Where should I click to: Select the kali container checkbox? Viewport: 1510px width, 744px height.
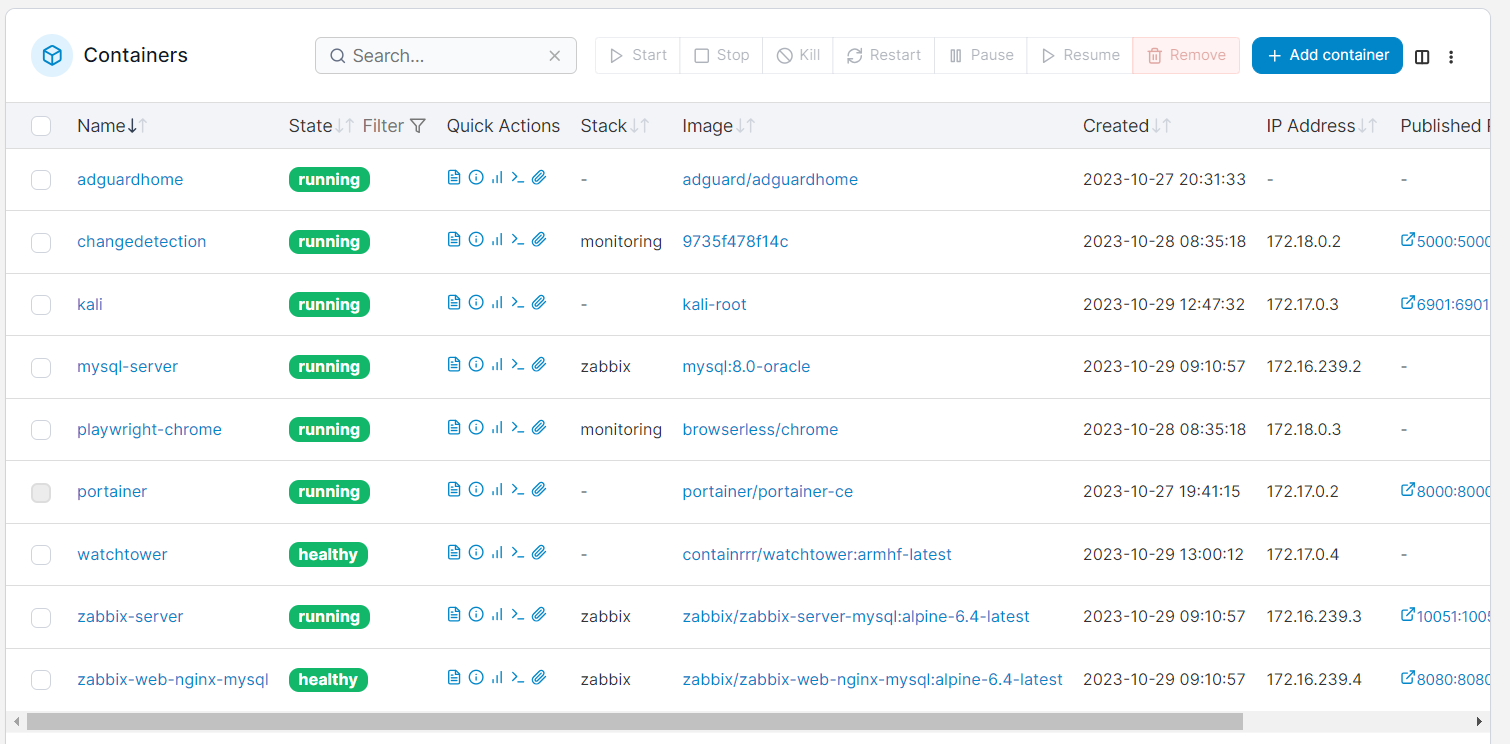(x=41, y=305)
